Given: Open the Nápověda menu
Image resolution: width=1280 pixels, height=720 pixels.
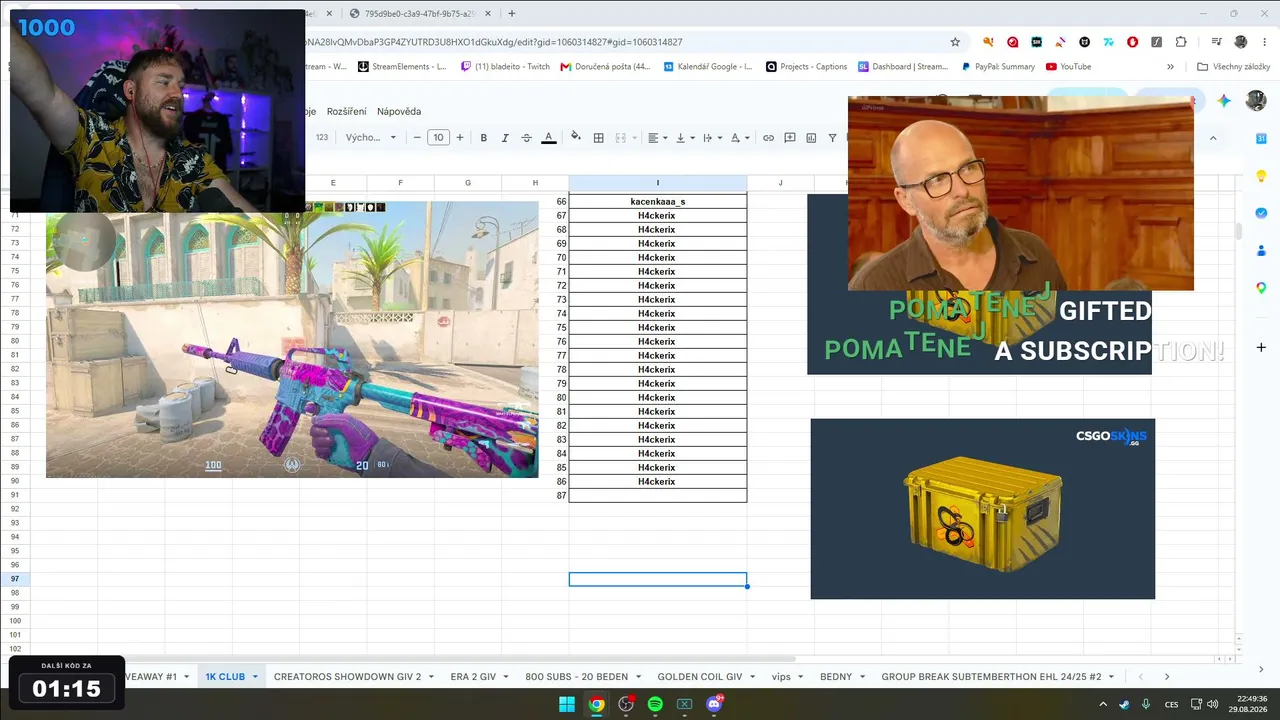Looking at the screenshot, I should 399,111.
